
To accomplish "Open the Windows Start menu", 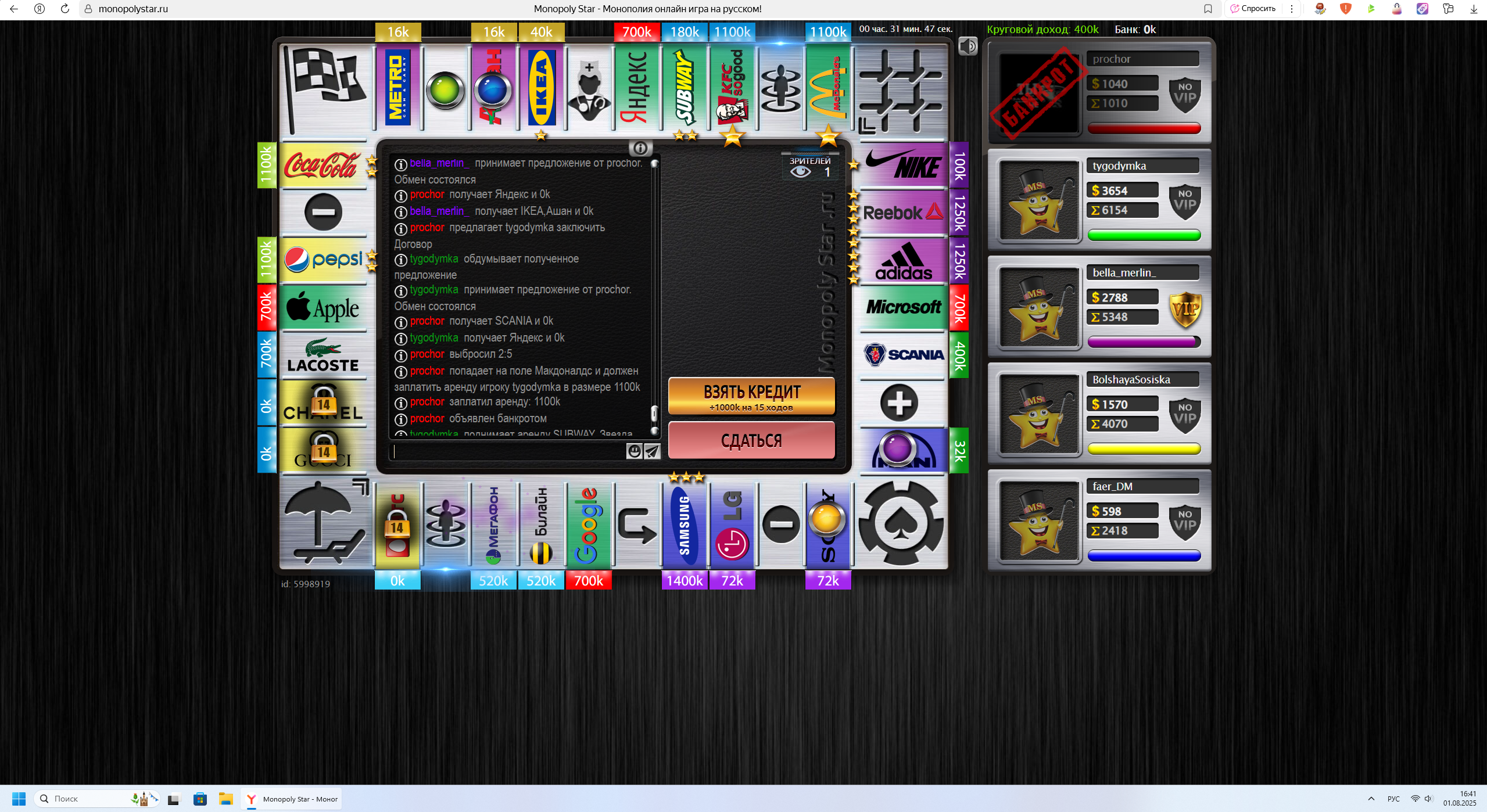I will pos(19,799).
